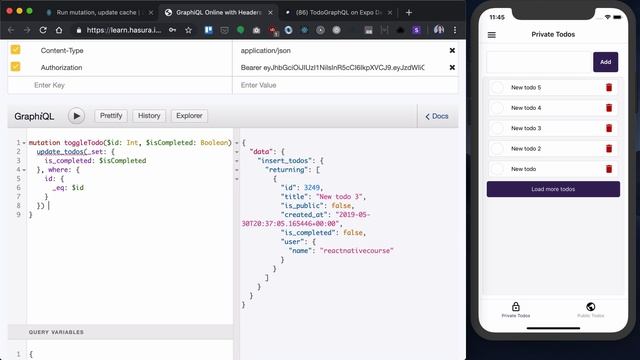Screen dimensions: 640x360
Task: Toggle the Query Variables panel header
Action: 120,332
